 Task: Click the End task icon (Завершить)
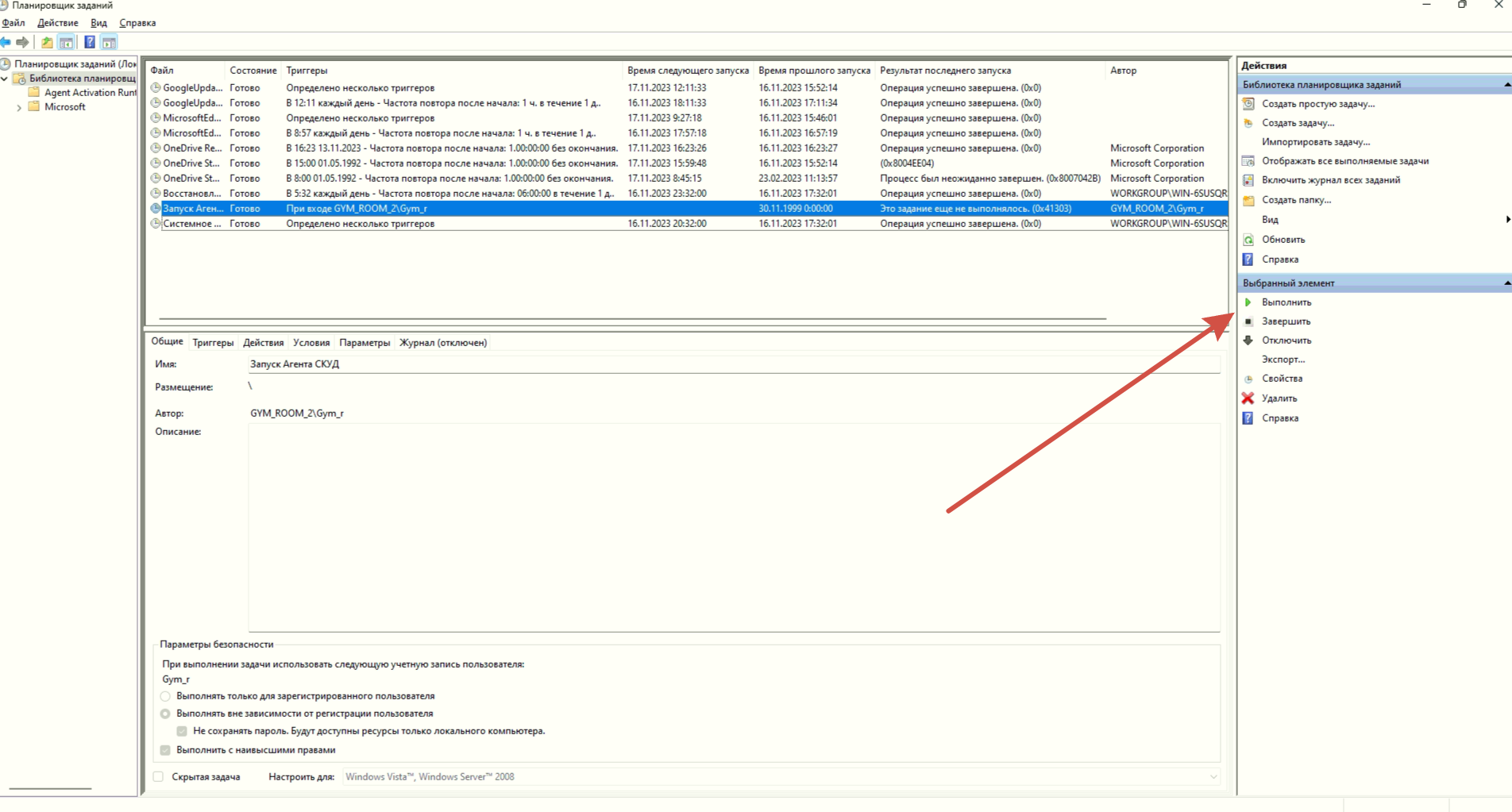pos(1248,321)
